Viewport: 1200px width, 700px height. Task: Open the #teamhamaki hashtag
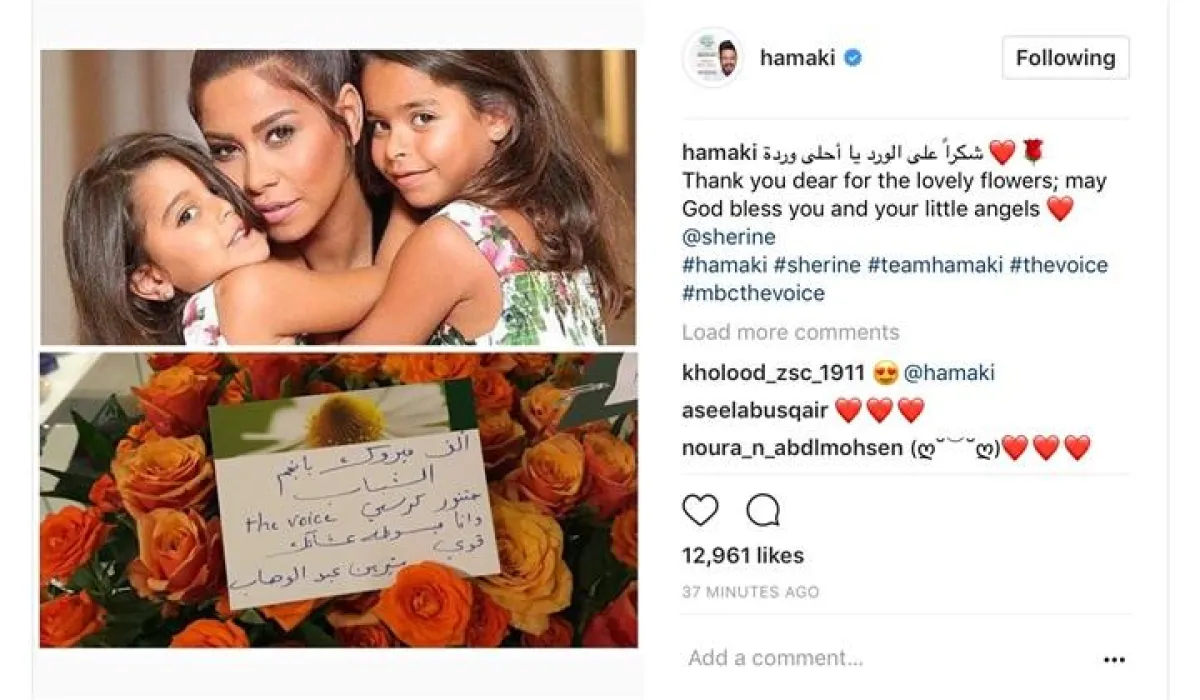pos(935,265)
